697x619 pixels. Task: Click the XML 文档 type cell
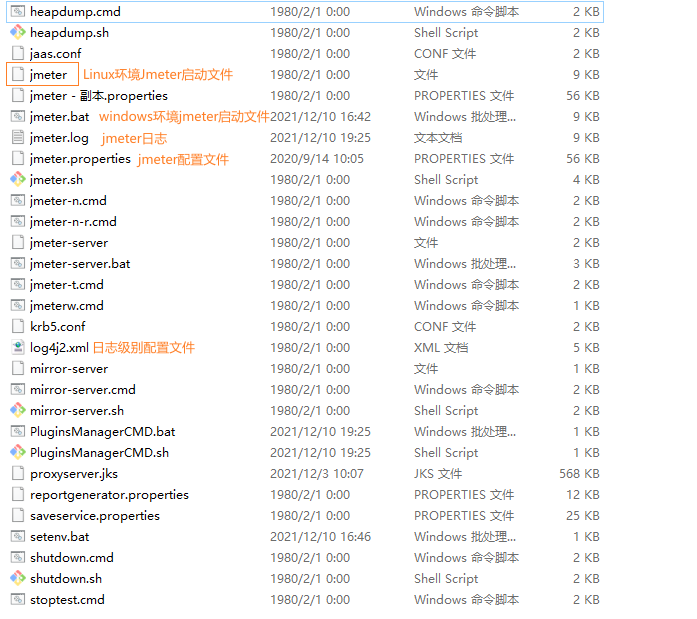pyautogui.click(x=441, y=347)
